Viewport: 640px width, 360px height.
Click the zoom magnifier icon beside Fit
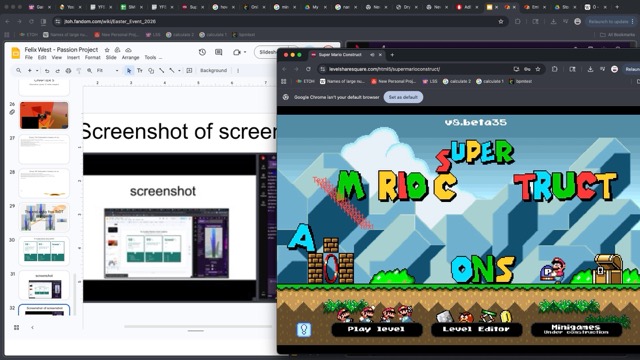89,71
